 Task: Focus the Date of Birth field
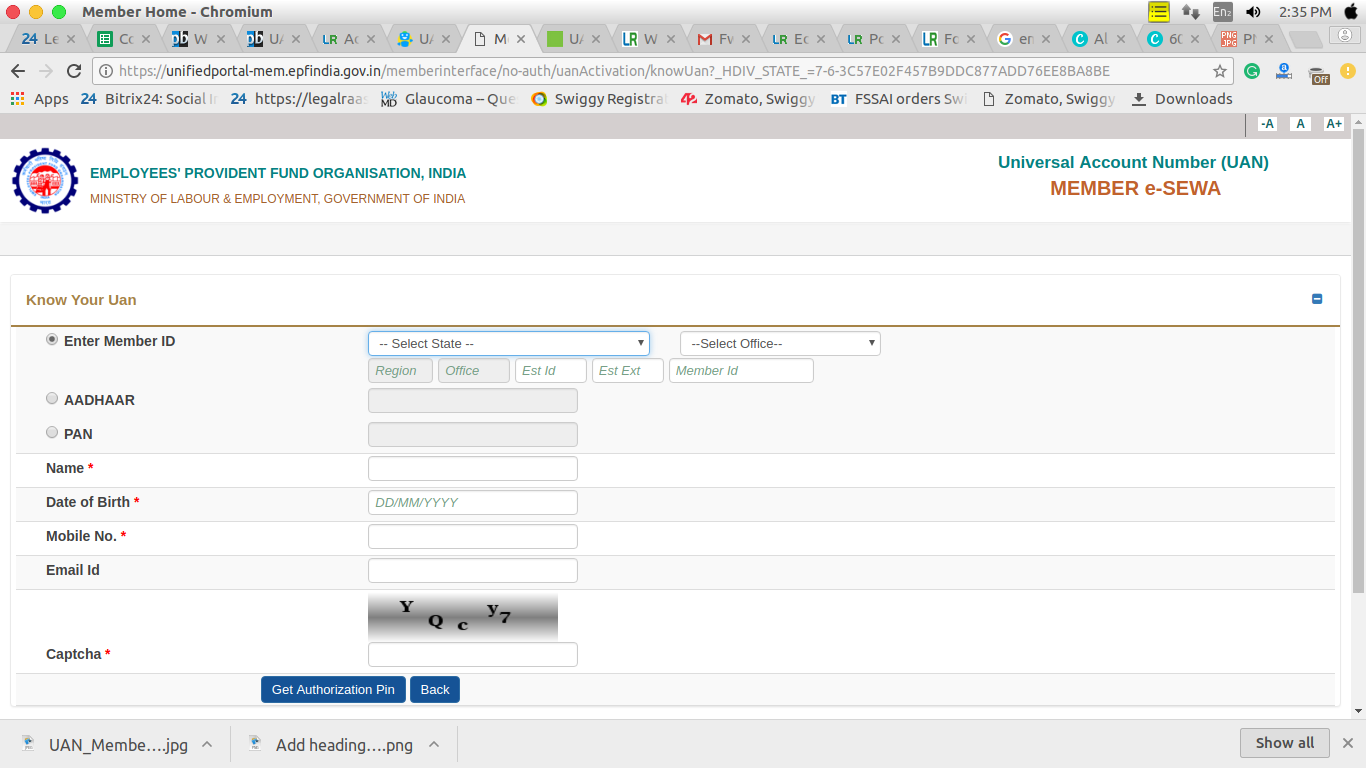(472, 503)
